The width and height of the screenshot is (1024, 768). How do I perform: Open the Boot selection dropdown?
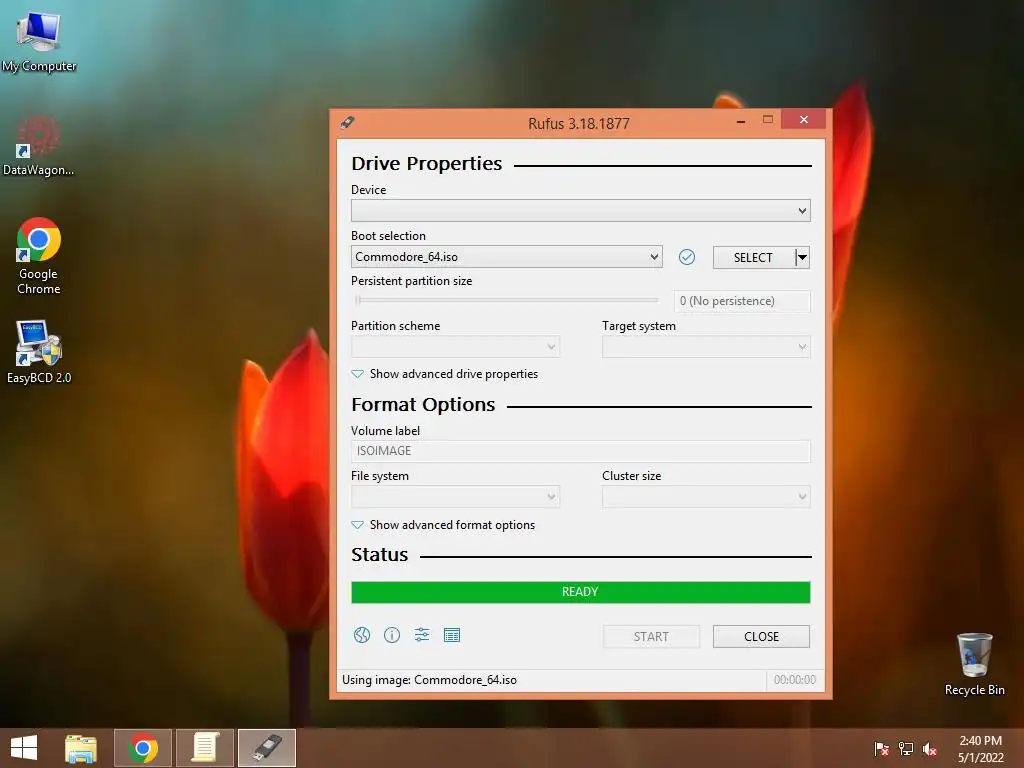tap(507, 257)
